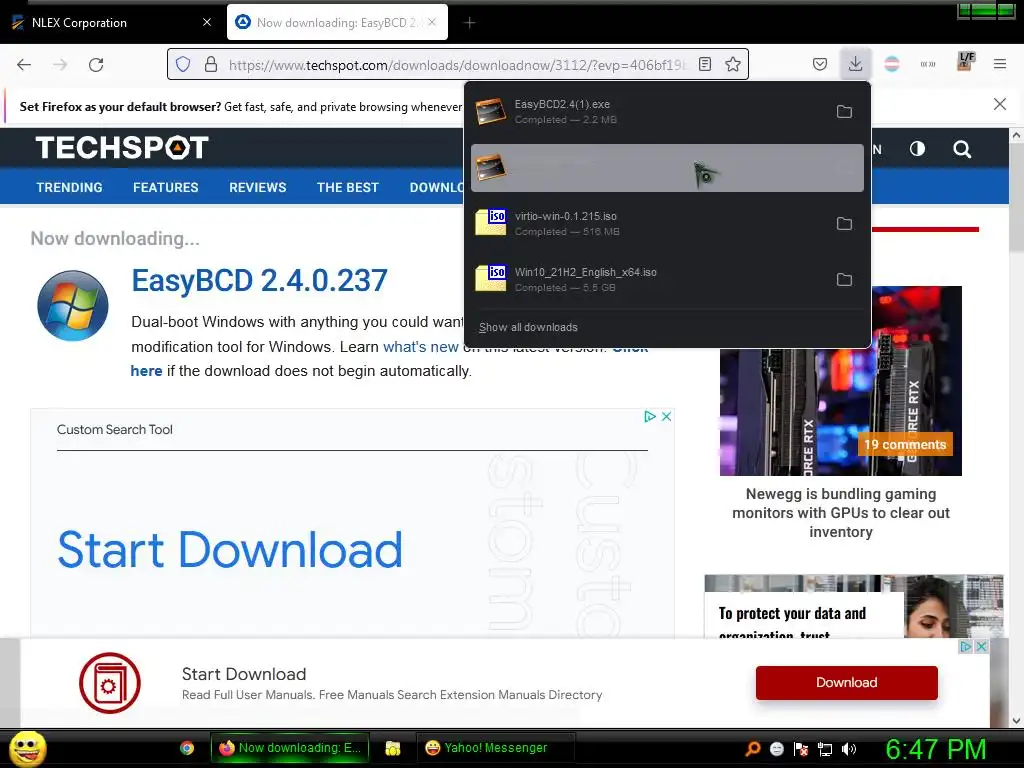This screenshot has width=1024, height=768.
Task: Click the Windows logo EasyBCD icon
Action: click(x=72, y=306)
